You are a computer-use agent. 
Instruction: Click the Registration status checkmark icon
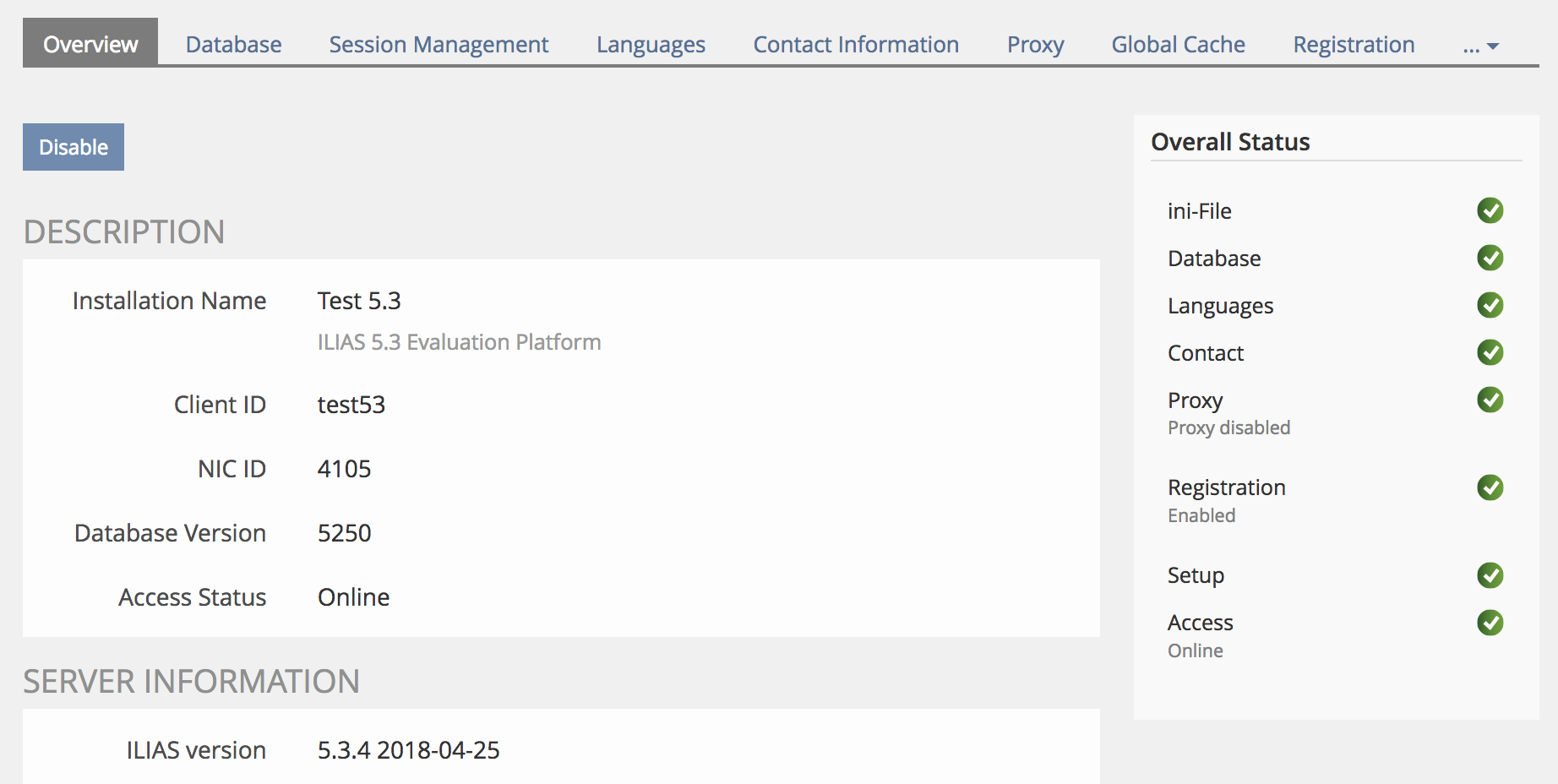point(1490,487)
